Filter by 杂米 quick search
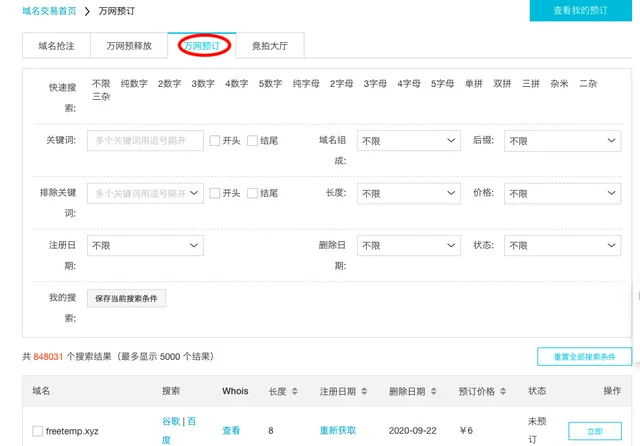640x446 pixels. [x=559, y=84]
